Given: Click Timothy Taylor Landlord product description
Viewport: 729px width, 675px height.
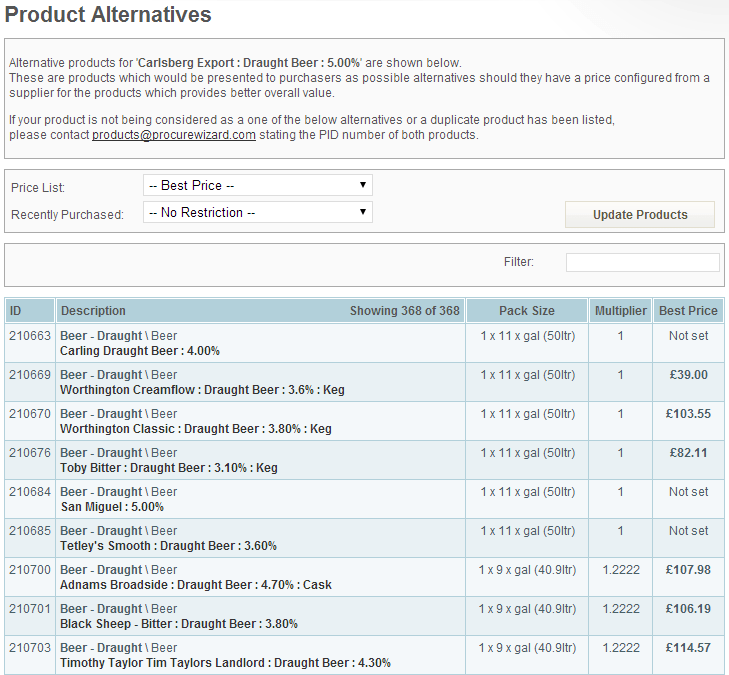Looking at the screenshot, I should point(225,663).
